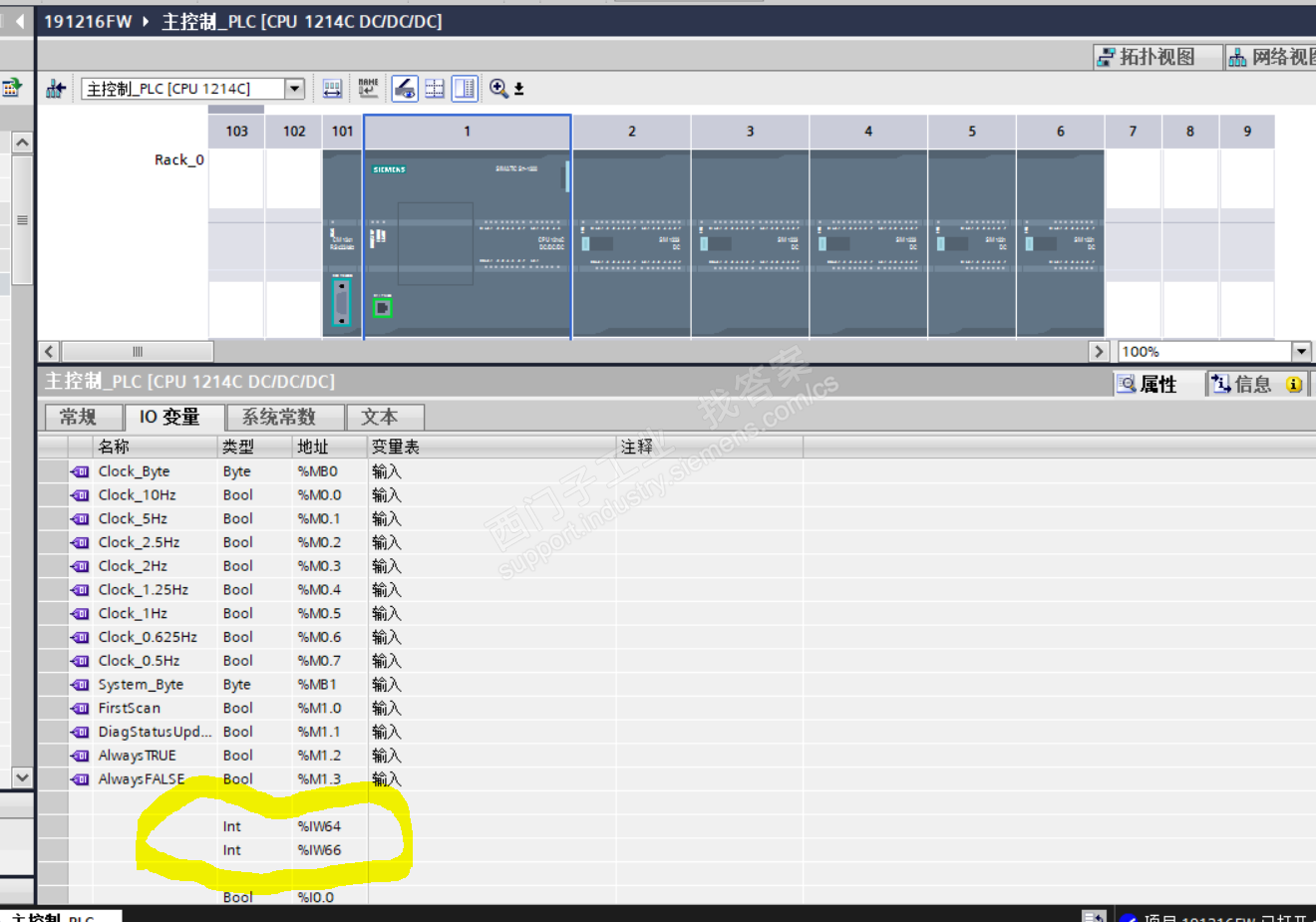Click the rack view scroll-left arrow
The image size is (1316, 922).
point(49,352)
